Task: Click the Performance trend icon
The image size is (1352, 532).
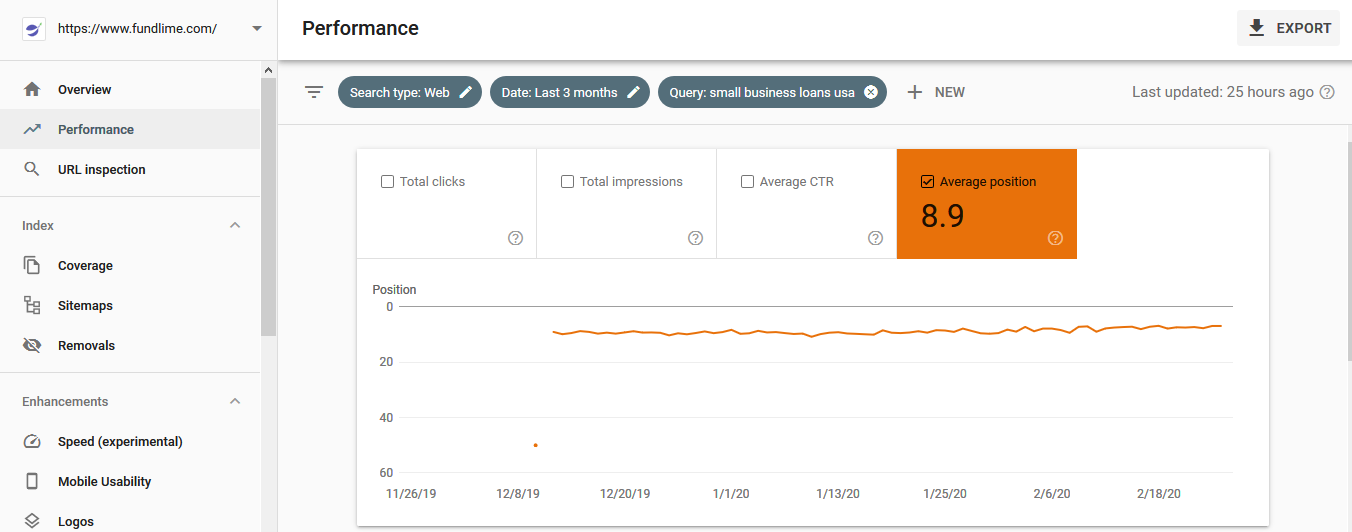Action: tap(32, 129)
